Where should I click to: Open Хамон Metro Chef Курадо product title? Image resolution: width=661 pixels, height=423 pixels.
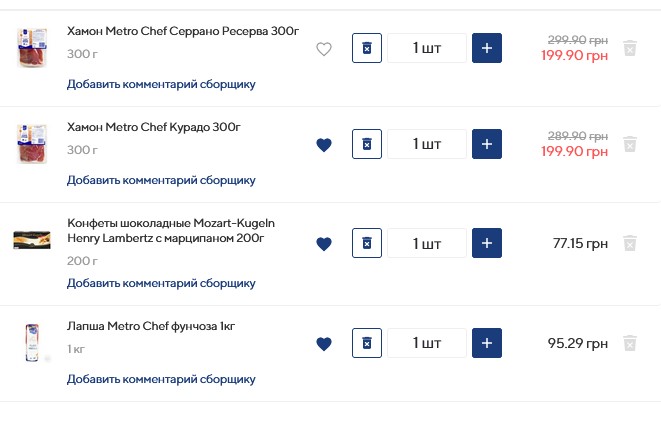point(154,127)
